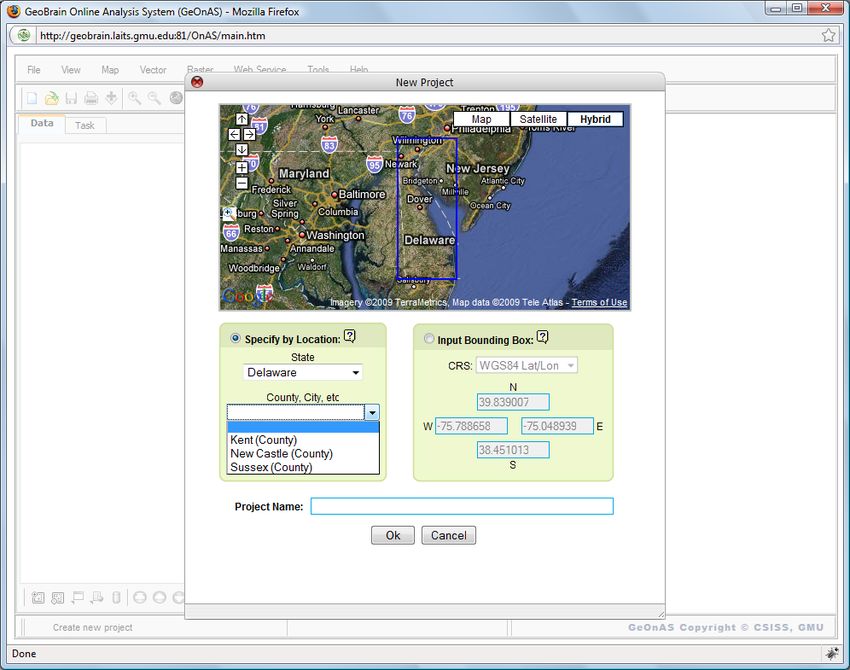Open the Map menu

pyautogui.click(x=110, y=70)
